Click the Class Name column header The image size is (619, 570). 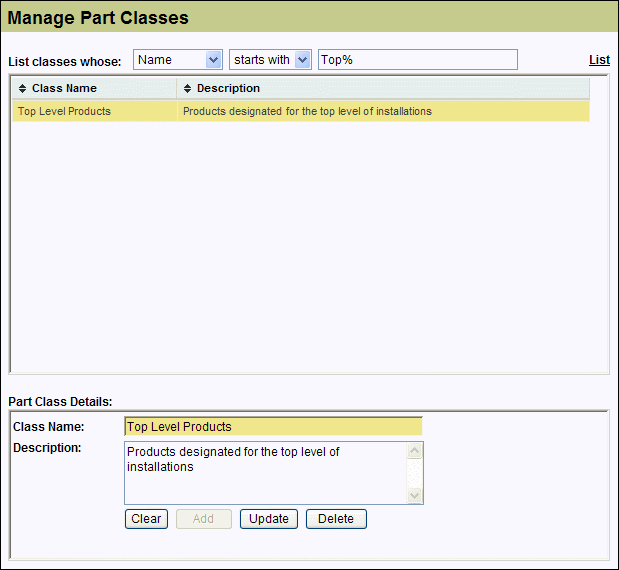click(94, 88)
